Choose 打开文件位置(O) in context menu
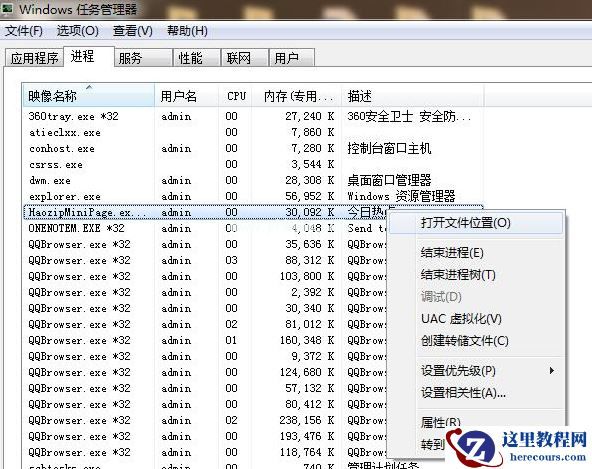This screenshot has height=469, width=592. coord(476,223)
